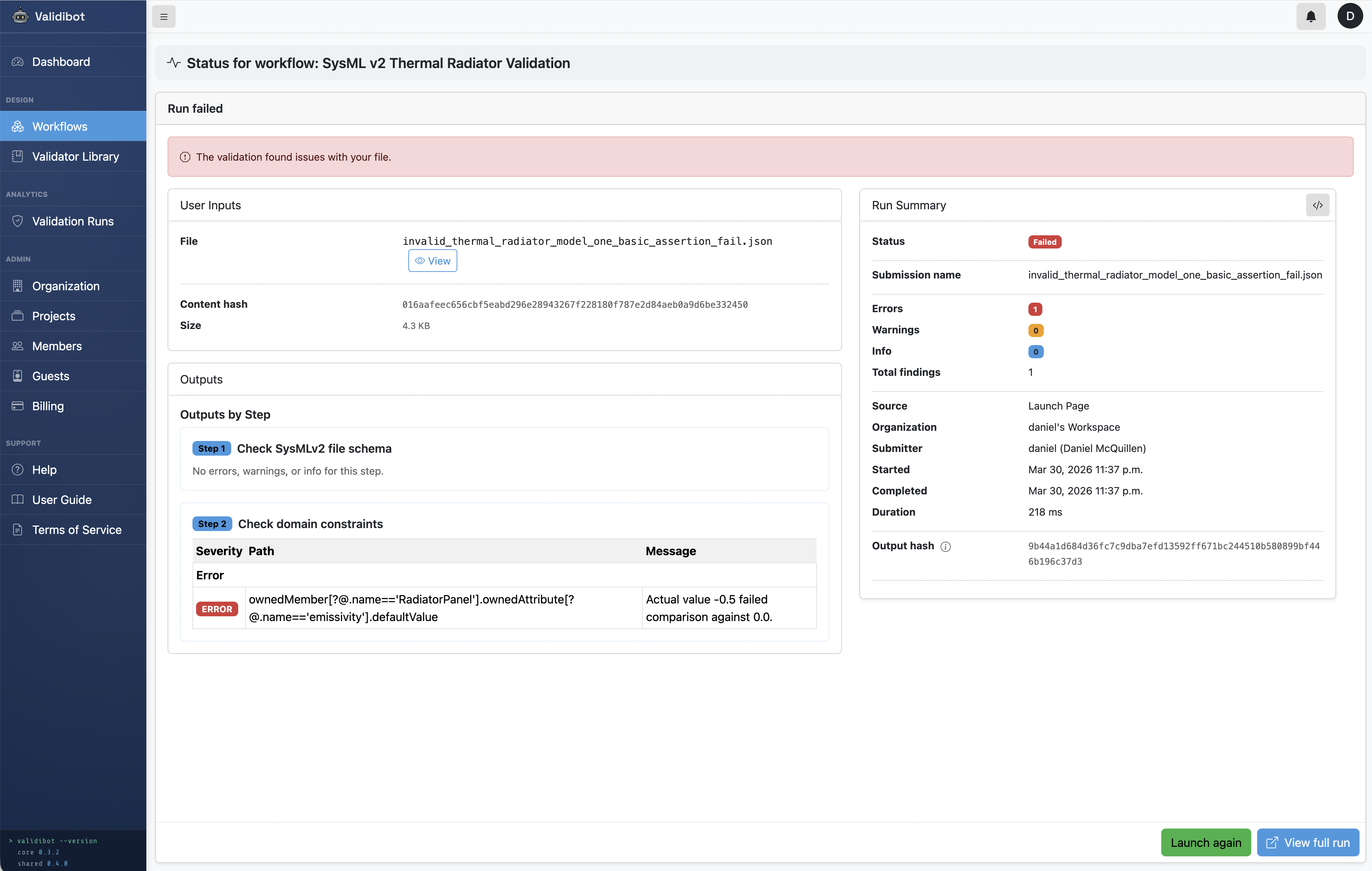Click the Billing card icon in sidebar

(17, 406)
